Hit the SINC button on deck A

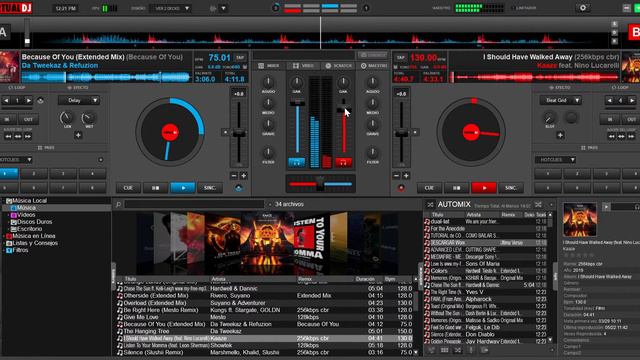[210, 188]
